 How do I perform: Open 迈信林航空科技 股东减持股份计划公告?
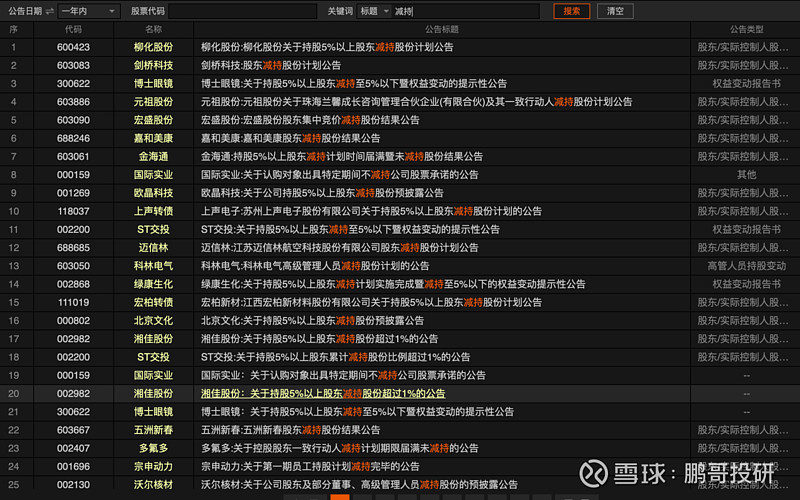tap(340, 248)
